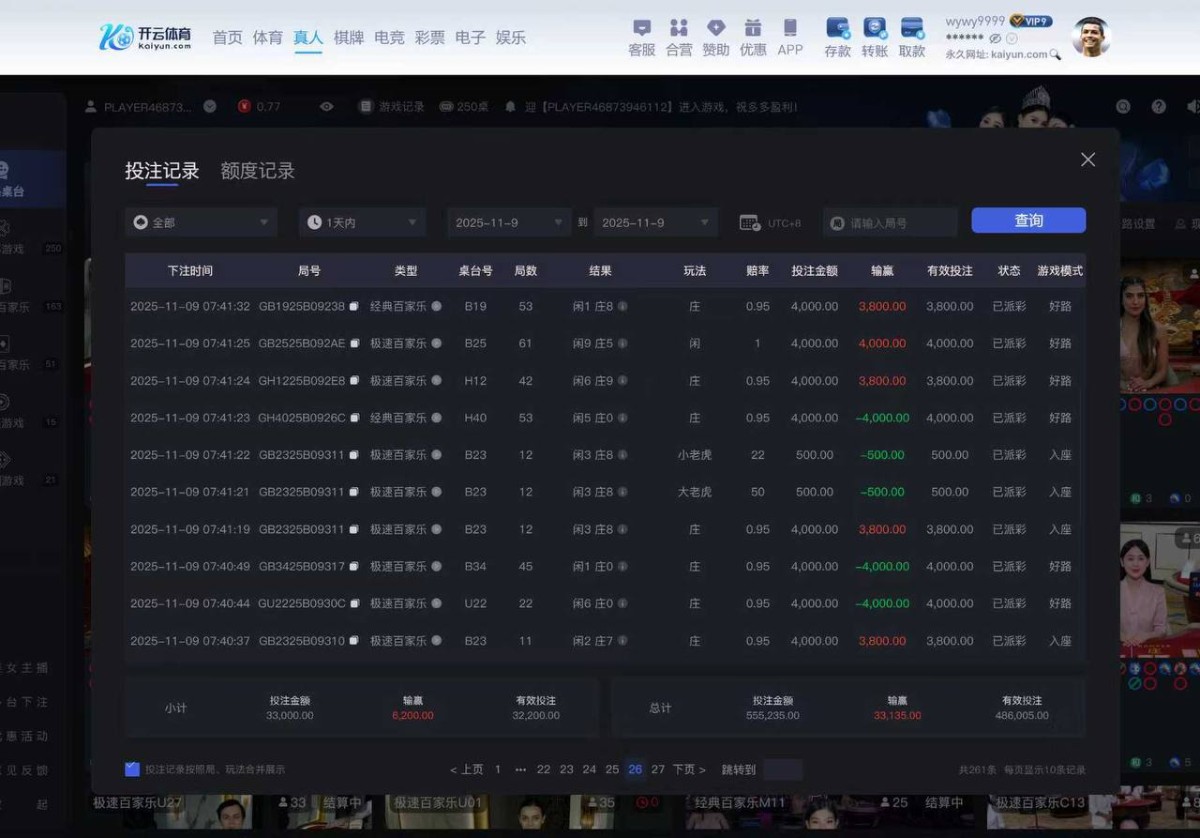The image size is (1200, 838).
Task: Expand the 全部 game type dropdown
Action: [x=202, y=222]
